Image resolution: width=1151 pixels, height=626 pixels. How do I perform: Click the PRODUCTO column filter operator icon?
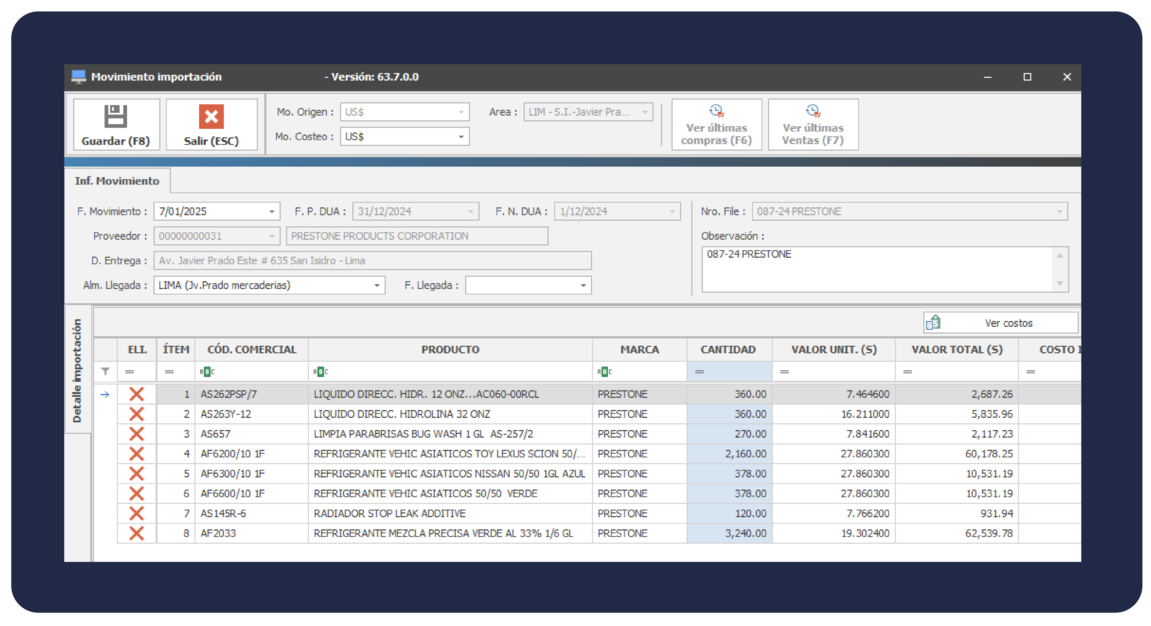tap(320, 372)
